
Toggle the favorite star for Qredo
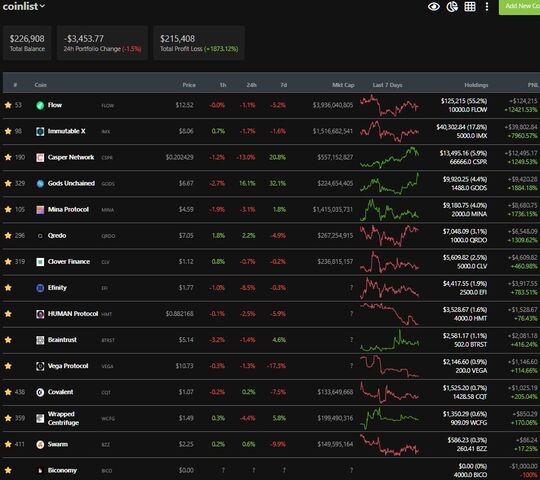coord(8,236)
